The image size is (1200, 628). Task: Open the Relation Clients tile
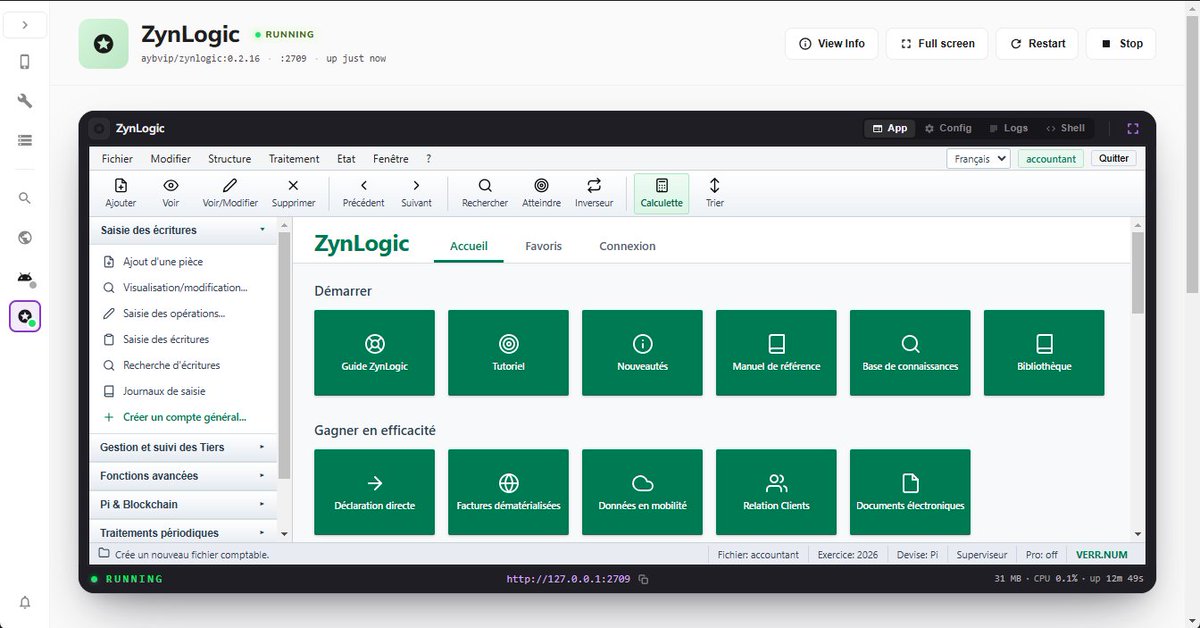(777, 492)
